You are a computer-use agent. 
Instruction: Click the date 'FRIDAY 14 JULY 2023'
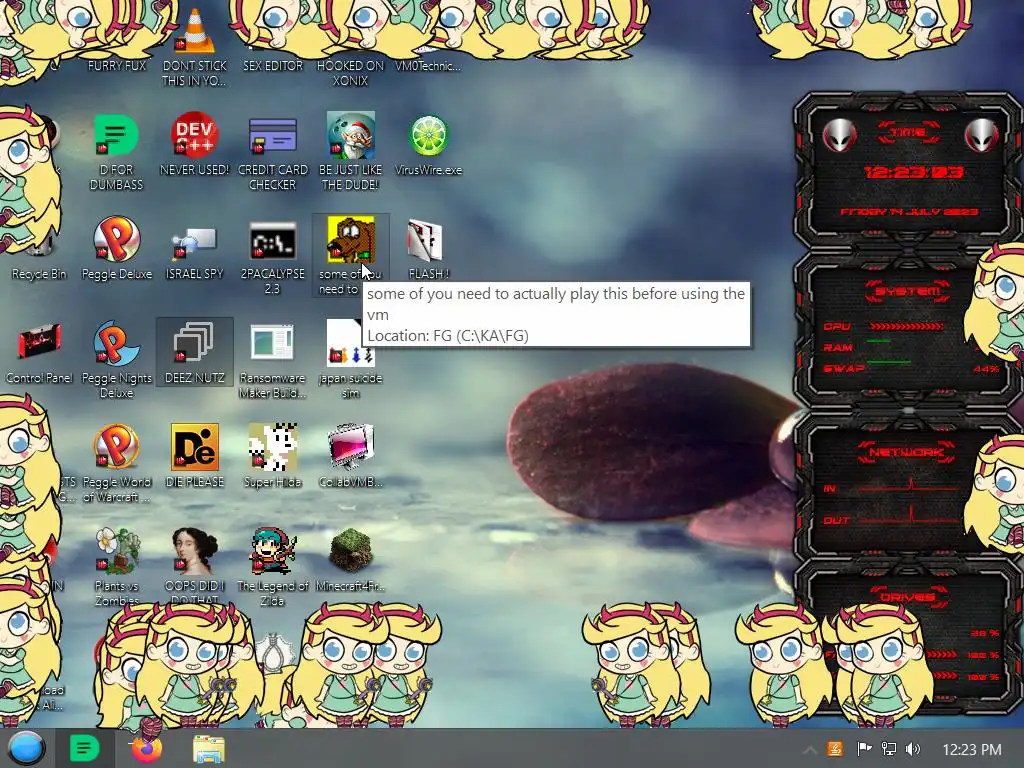[x=908, y=212]
